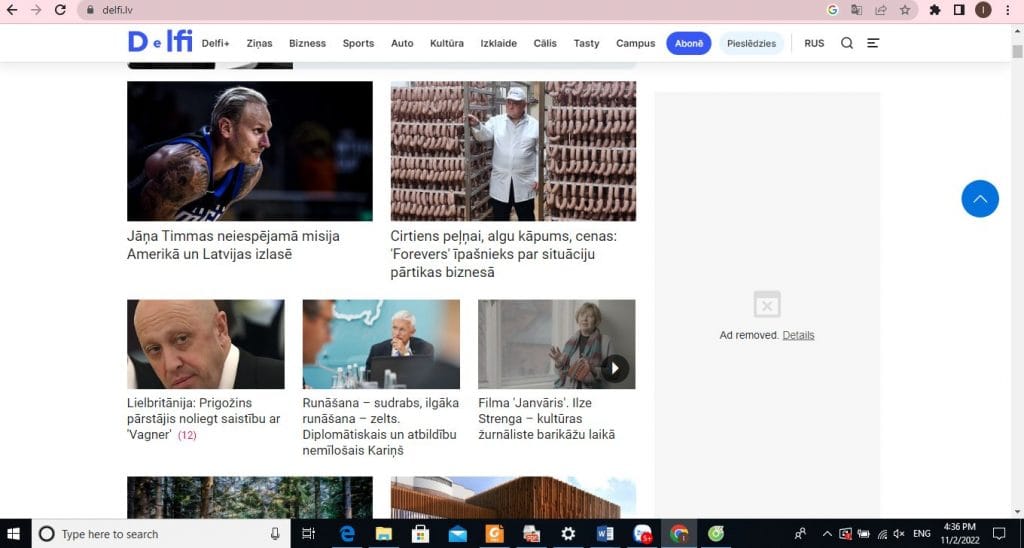
Task: Click the Pieslēdzies login button
Action: pos(751,43)
